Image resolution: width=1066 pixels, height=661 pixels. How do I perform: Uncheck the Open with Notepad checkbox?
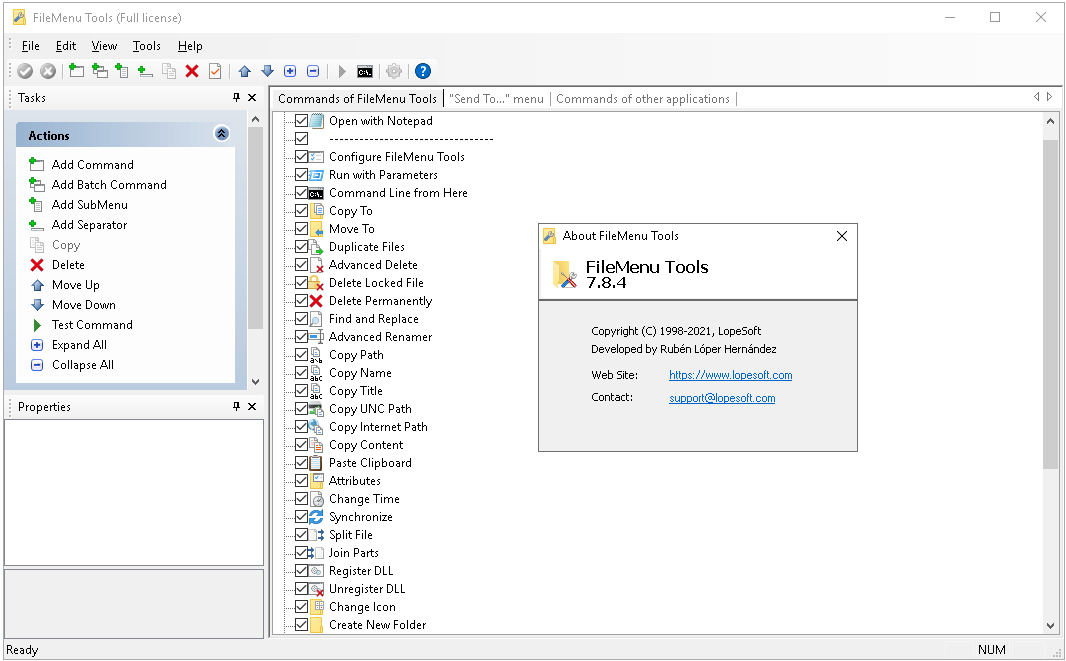coord(301,121)
